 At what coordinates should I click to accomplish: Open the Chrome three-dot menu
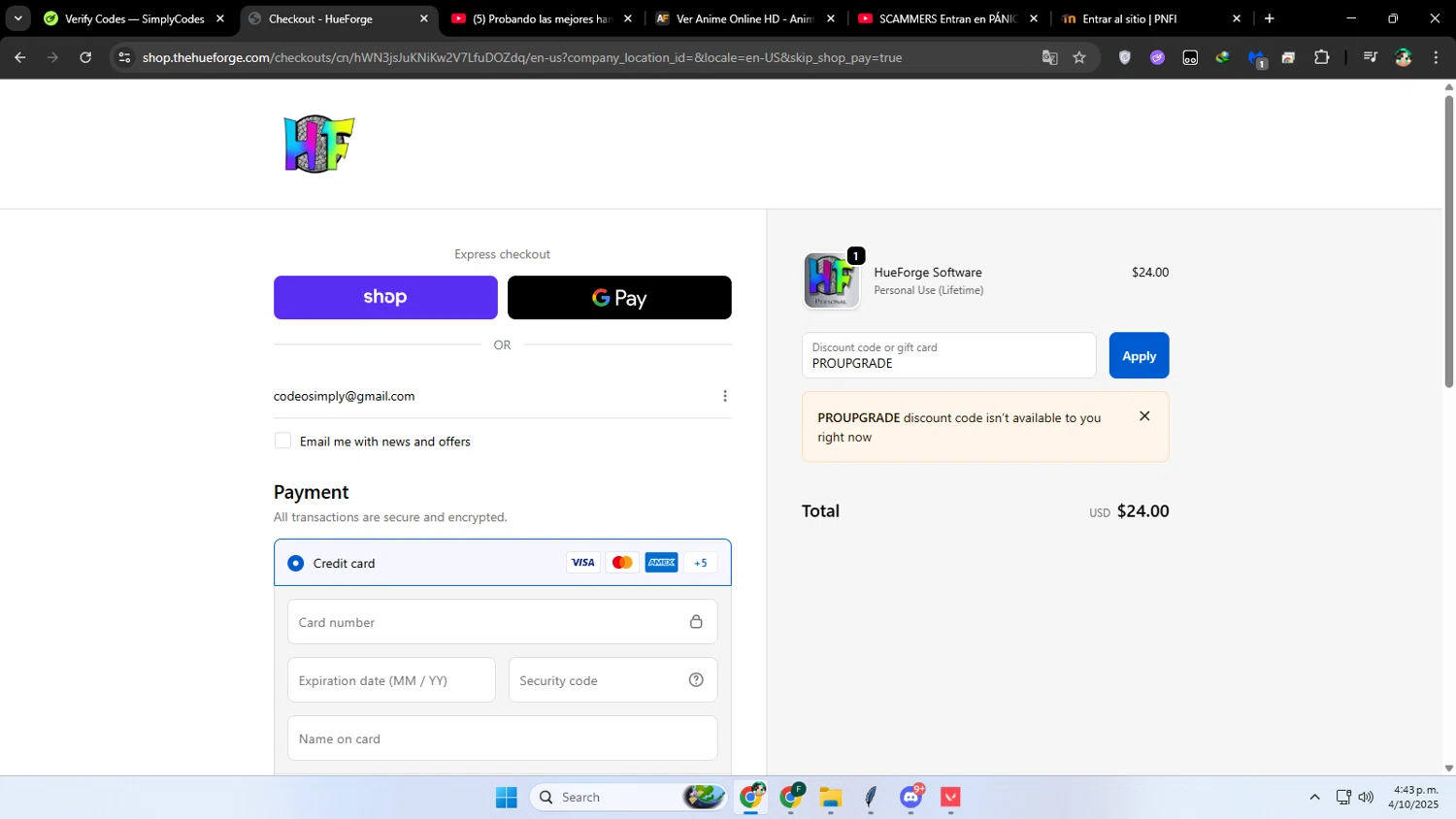pos(1436,57)
